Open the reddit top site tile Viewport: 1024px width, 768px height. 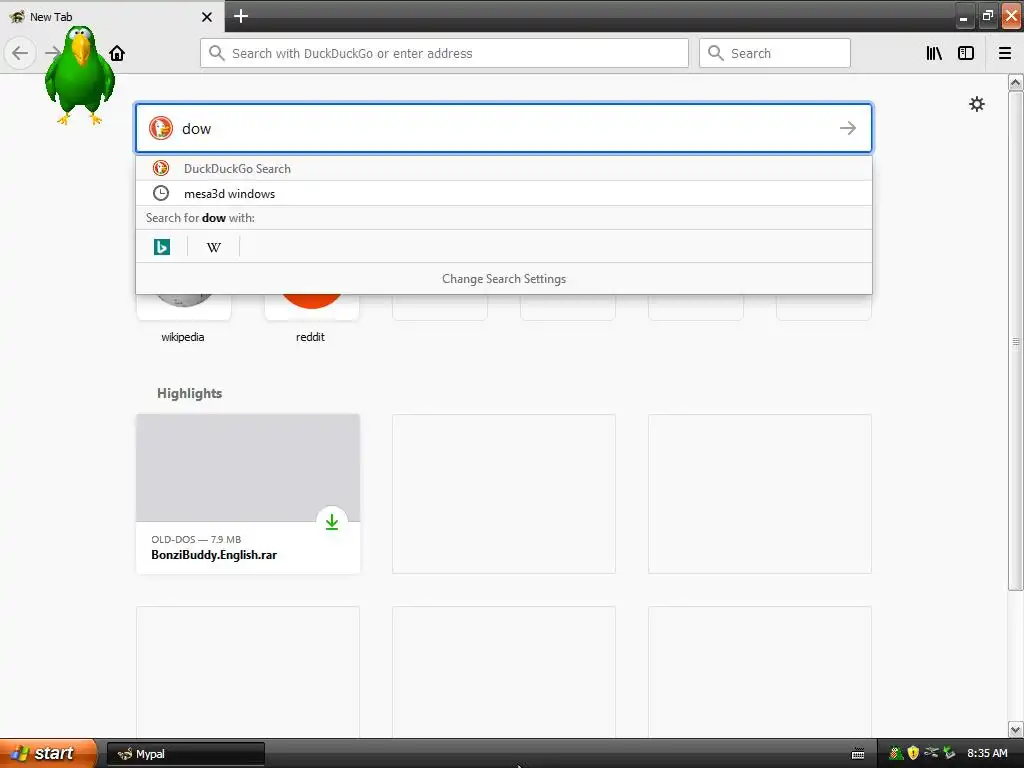click(312, 317)
